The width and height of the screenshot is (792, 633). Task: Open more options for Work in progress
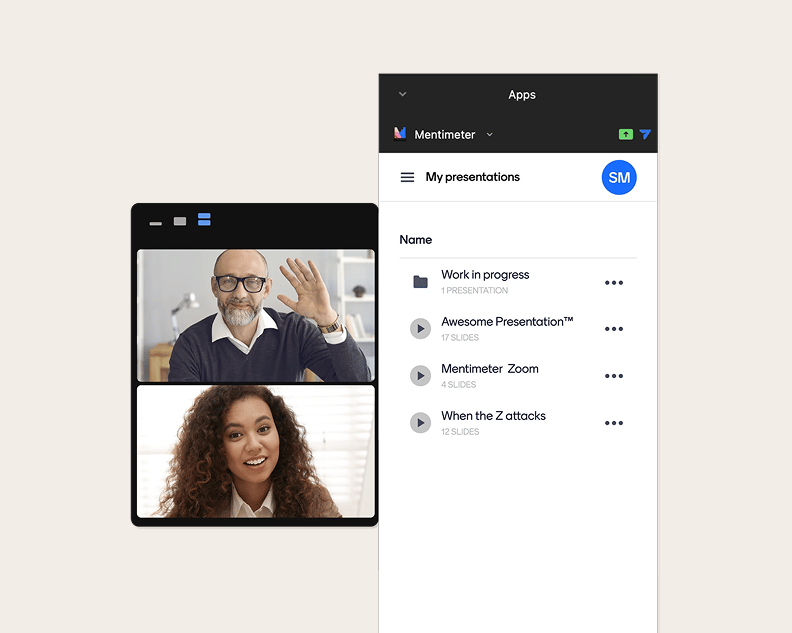click(x=614, y=283)
